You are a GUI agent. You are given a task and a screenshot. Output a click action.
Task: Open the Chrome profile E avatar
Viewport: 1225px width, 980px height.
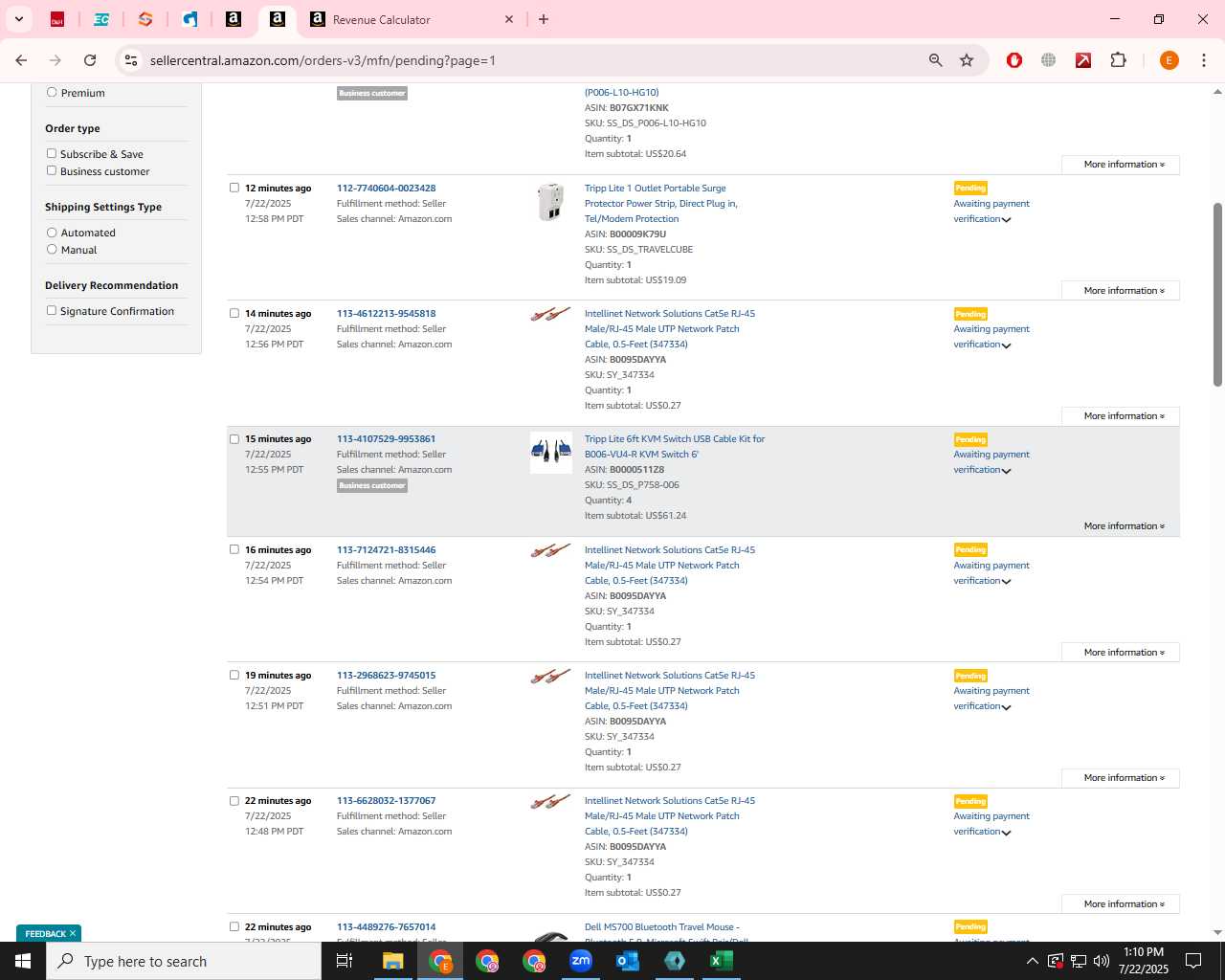1169,60
